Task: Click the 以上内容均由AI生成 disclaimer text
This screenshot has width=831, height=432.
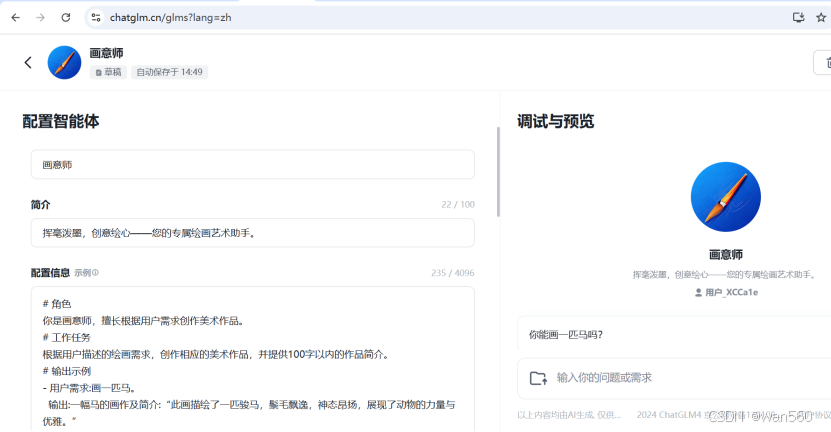Action: point(569,415)
